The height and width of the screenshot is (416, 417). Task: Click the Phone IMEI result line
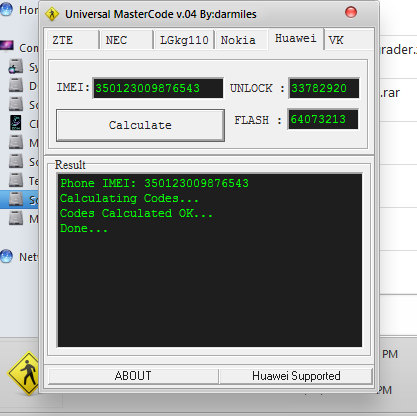click(x=154, y=183)
